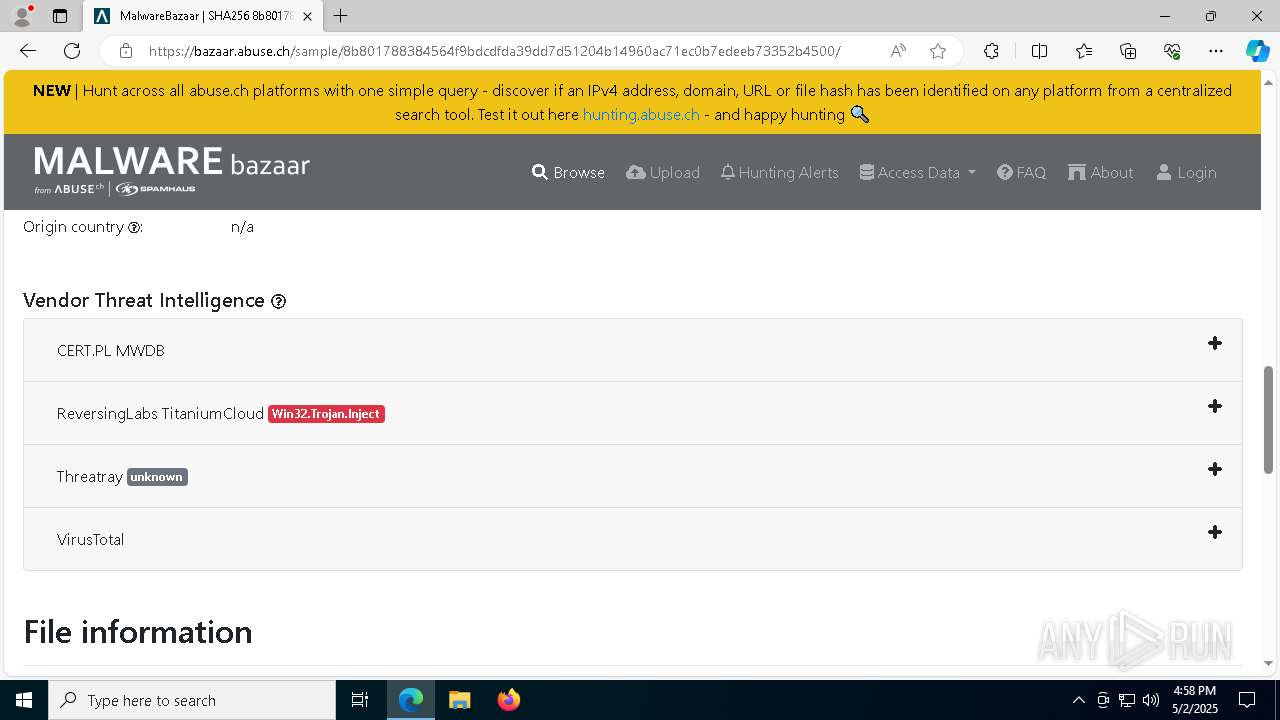The image size is (1280, 720).
Task: Open the Favorites list
Action: click(1084, 51)
